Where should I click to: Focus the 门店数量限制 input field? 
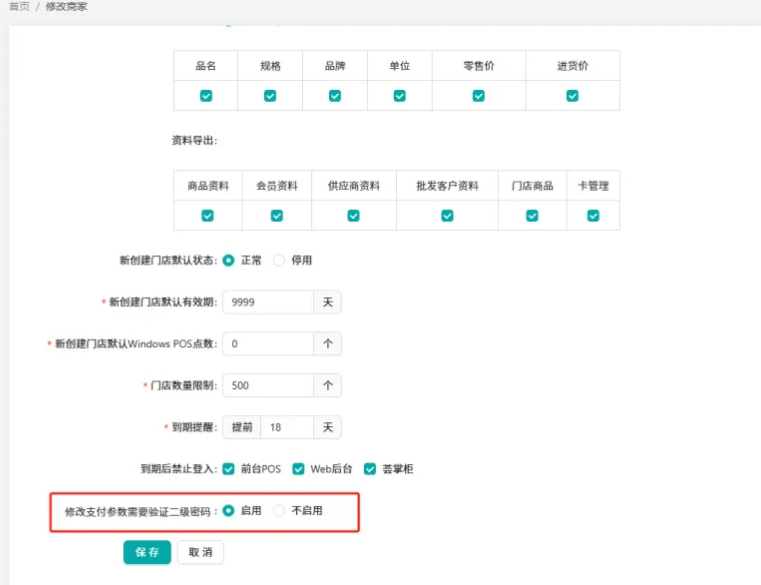[x=268, y=385]
